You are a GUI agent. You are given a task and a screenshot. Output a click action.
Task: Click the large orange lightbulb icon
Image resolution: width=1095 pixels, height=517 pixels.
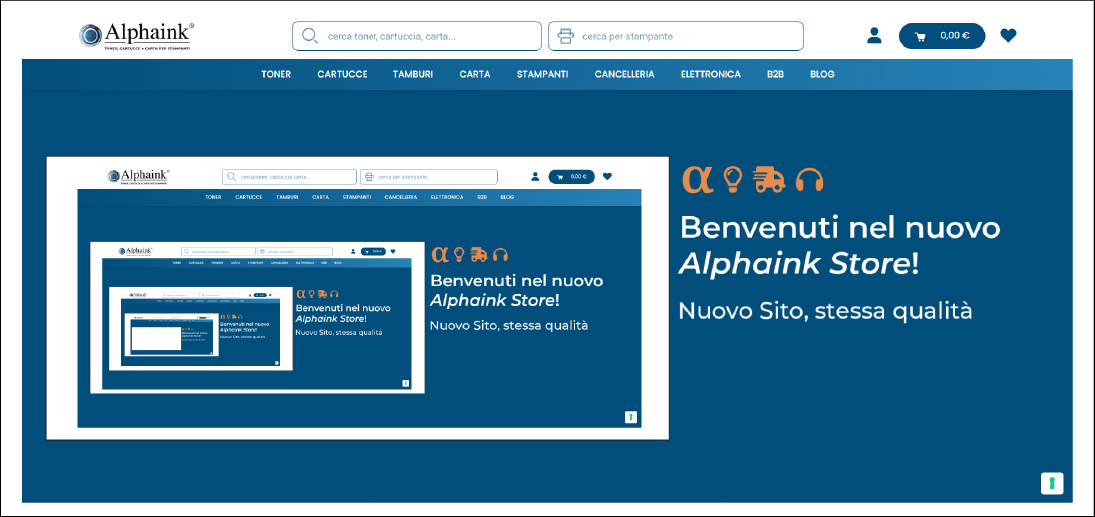tap(733, 179)
